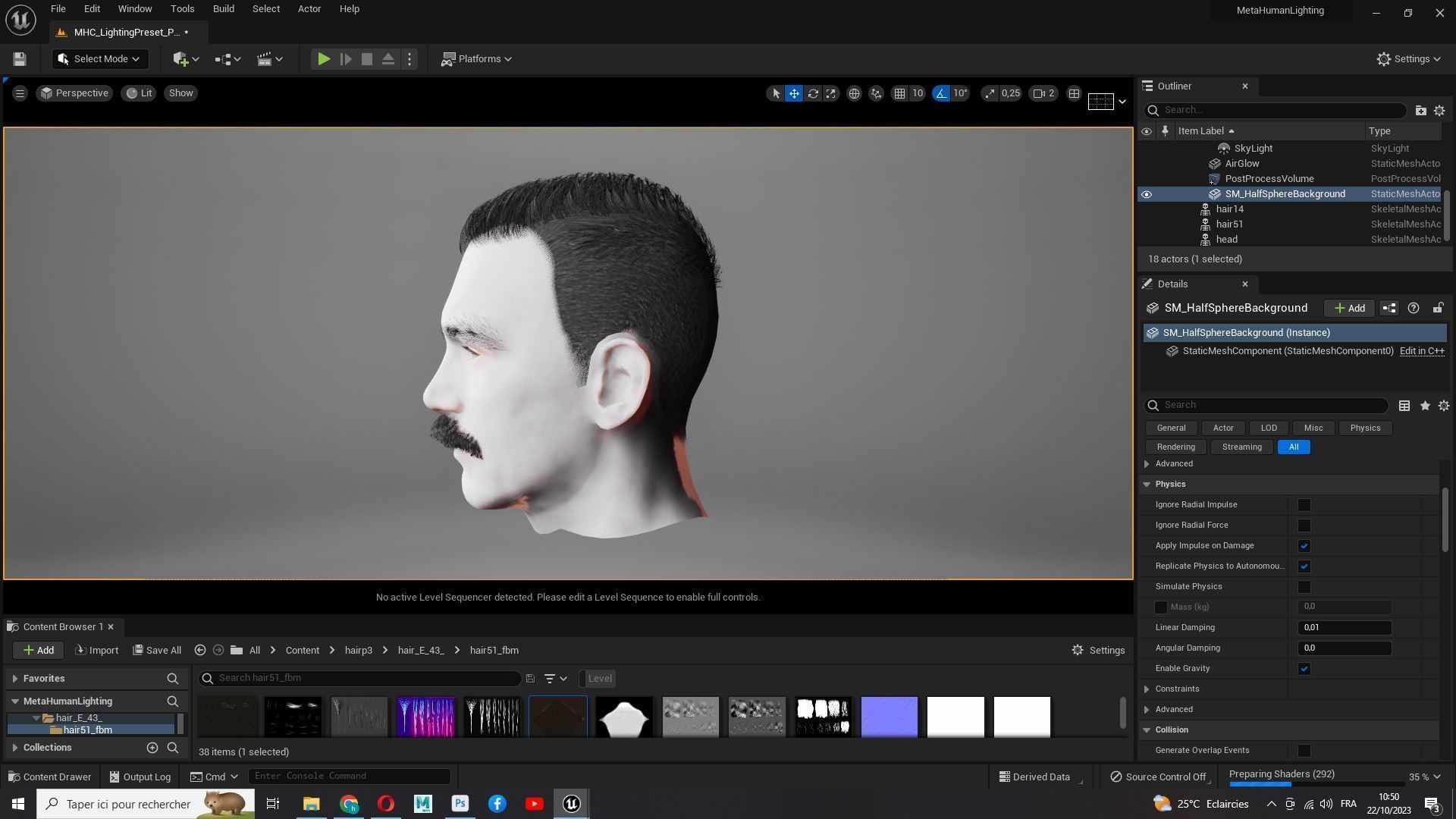Viewport: 1456px width, 819px height.
Task: Enable Ignore Radial Impulse checkbox
Action: [x=1304, y=505]
